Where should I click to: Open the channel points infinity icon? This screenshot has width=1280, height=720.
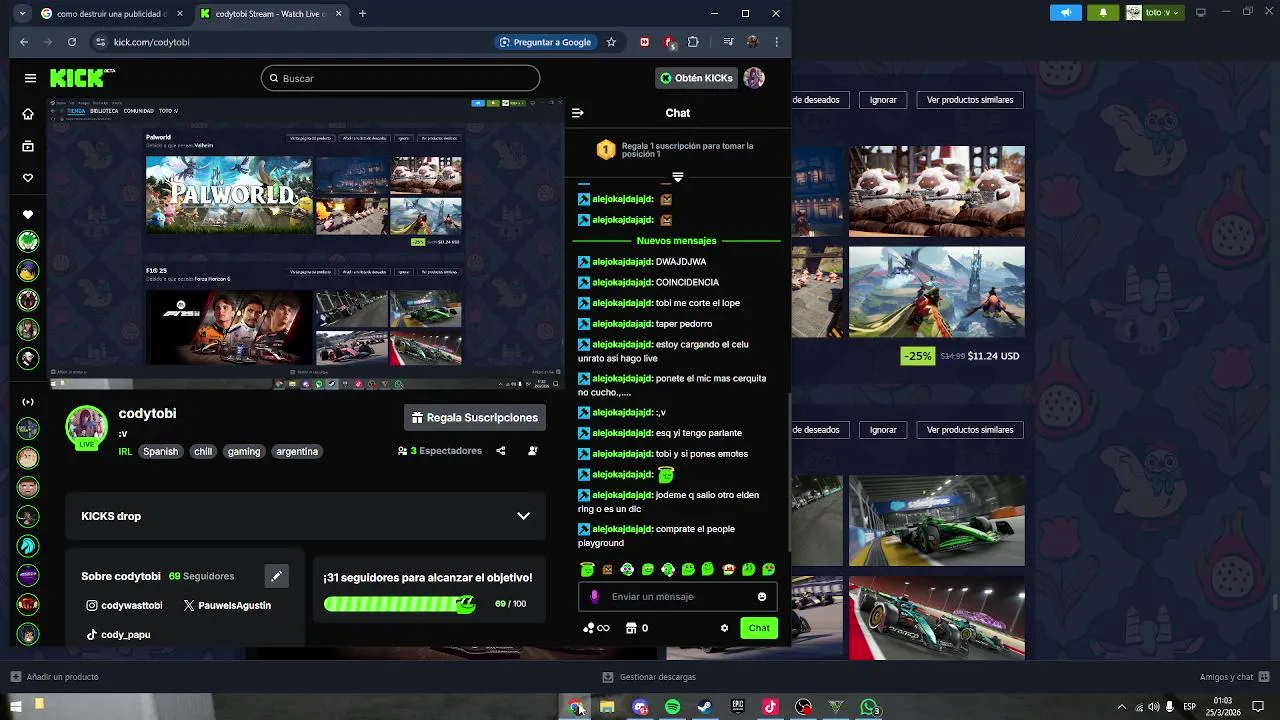(x=596, y=628)
